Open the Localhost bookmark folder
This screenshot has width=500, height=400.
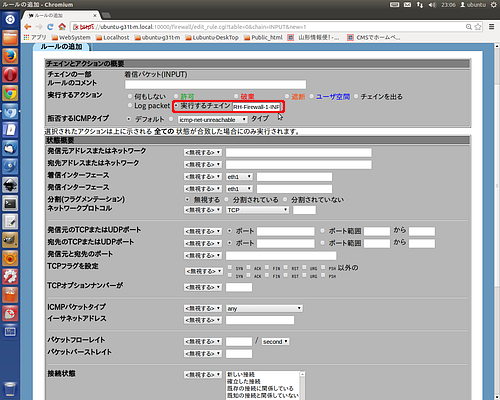tap(113, 37)
